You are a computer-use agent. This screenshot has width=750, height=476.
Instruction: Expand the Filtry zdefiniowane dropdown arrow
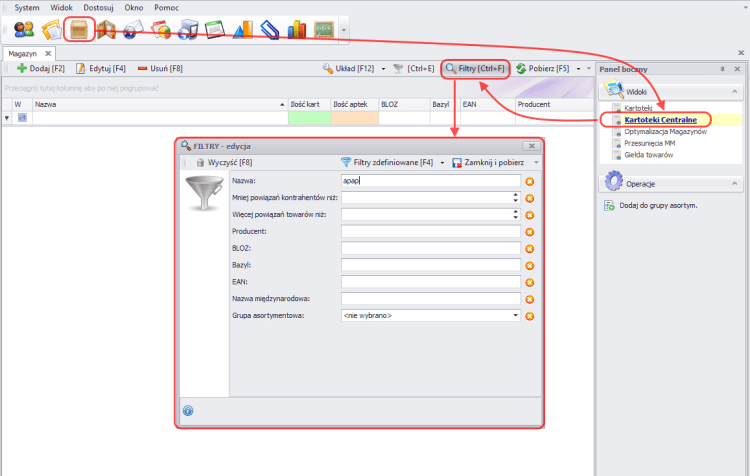[443, 162]
